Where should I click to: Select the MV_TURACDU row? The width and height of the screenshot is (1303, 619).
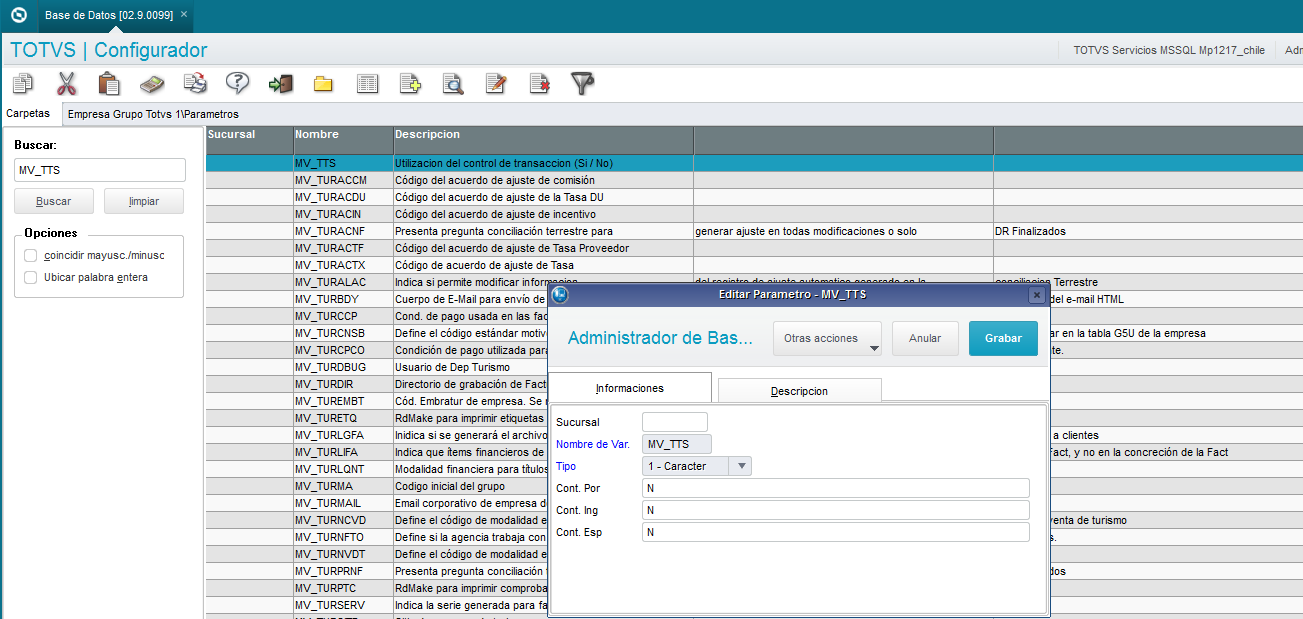tap(754, 197)
